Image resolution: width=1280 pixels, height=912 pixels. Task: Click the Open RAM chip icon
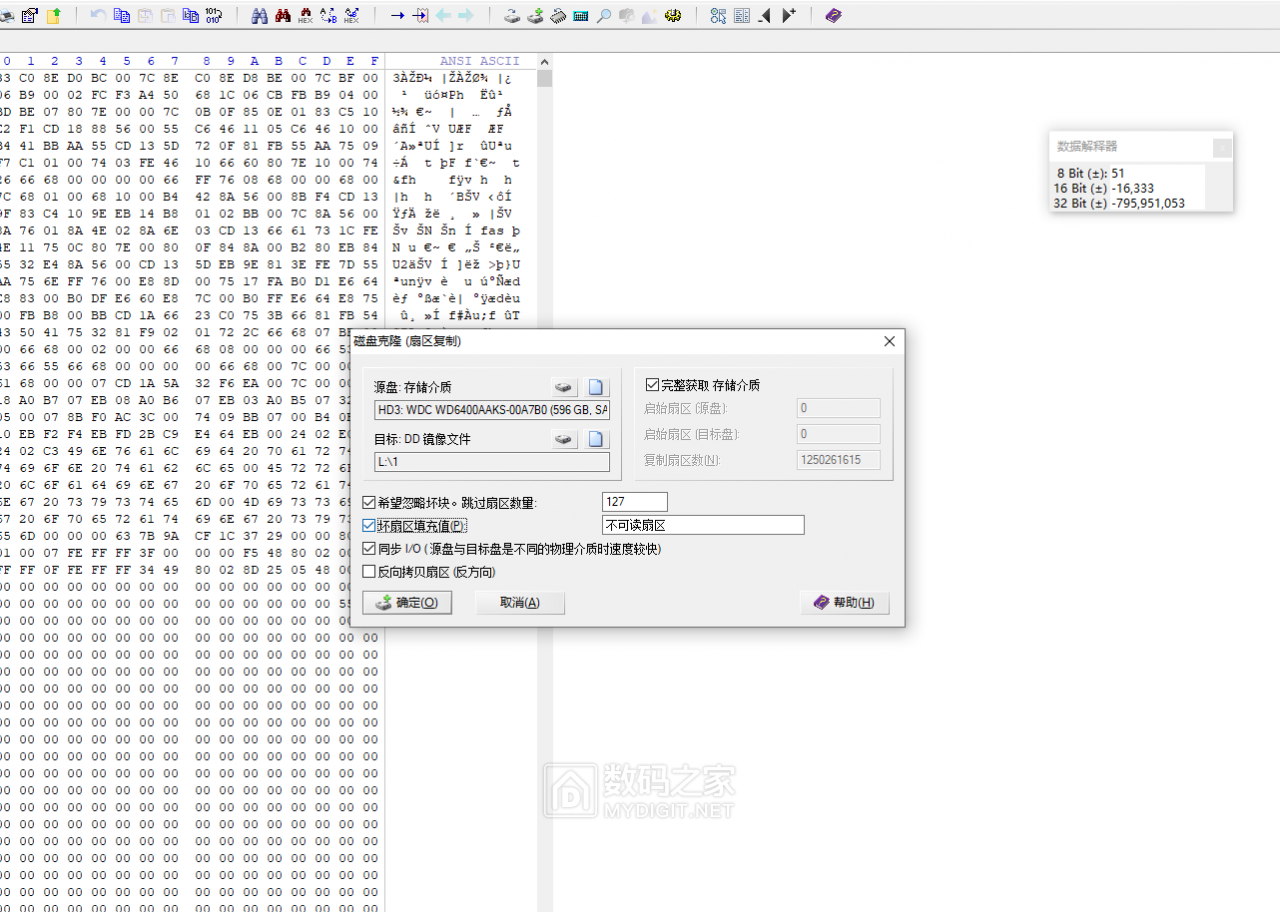pos(558,15)
